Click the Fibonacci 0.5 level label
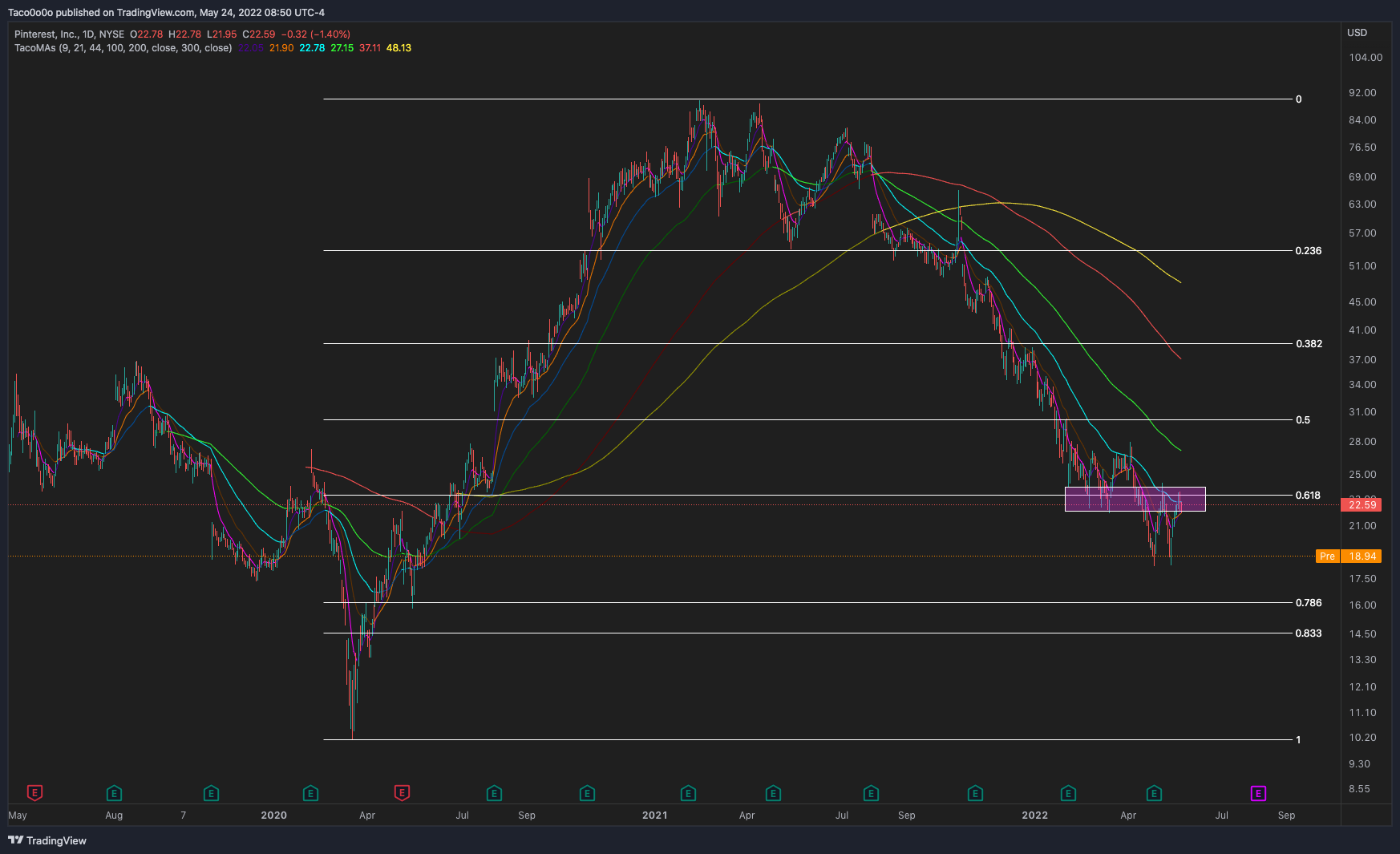 tap(1303, 420)
